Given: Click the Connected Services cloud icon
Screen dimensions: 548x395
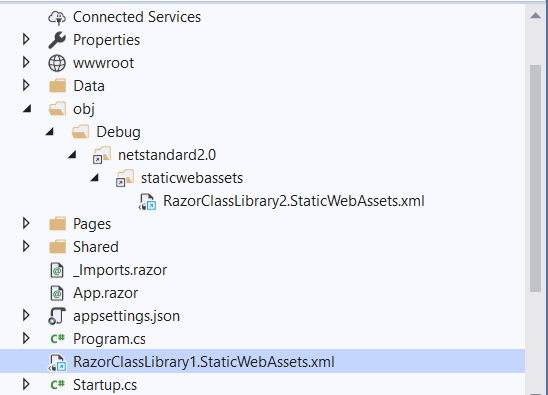Looking at the screenshot, I should tap(57, 17).
